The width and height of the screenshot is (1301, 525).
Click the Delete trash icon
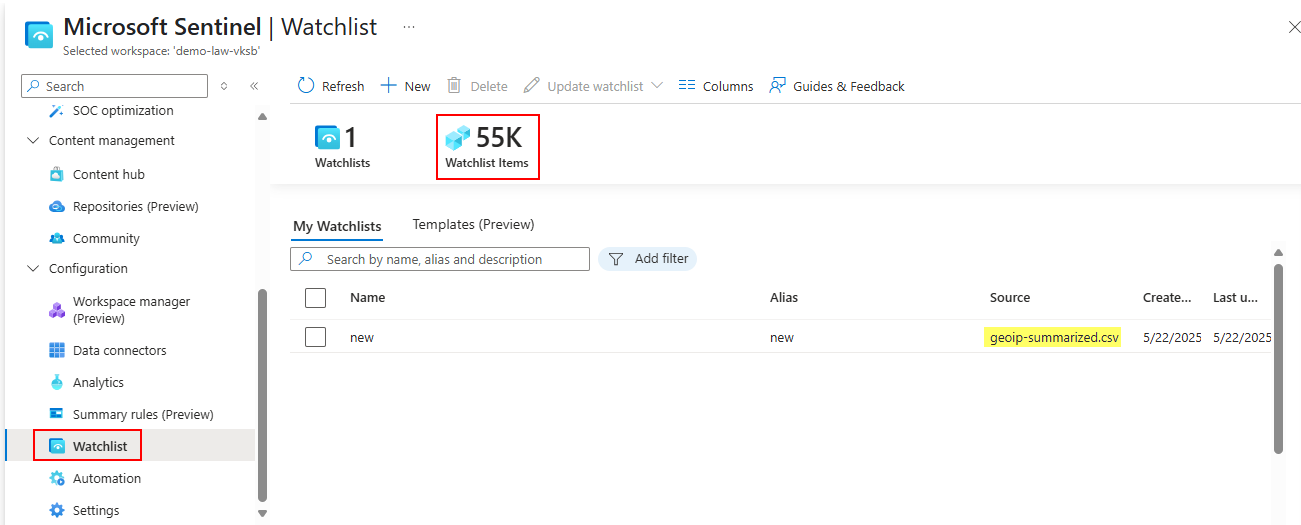(x=454, y=86)
